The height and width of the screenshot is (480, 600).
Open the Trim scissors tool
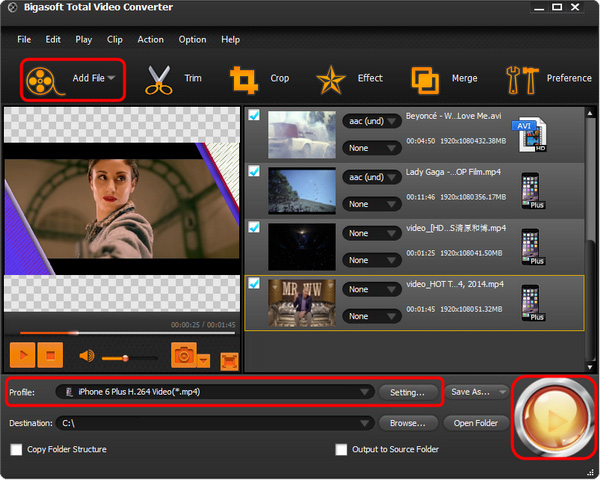[x=158, y=80]
